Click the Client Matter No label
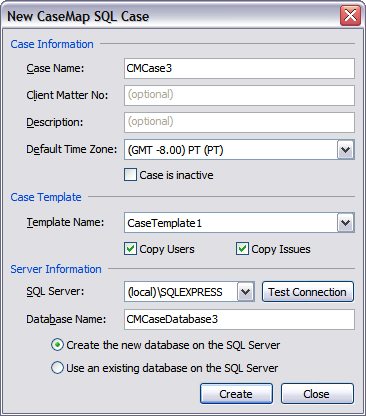Image resolution: width=366 pixels, height=416 pixels. point(67,95)
